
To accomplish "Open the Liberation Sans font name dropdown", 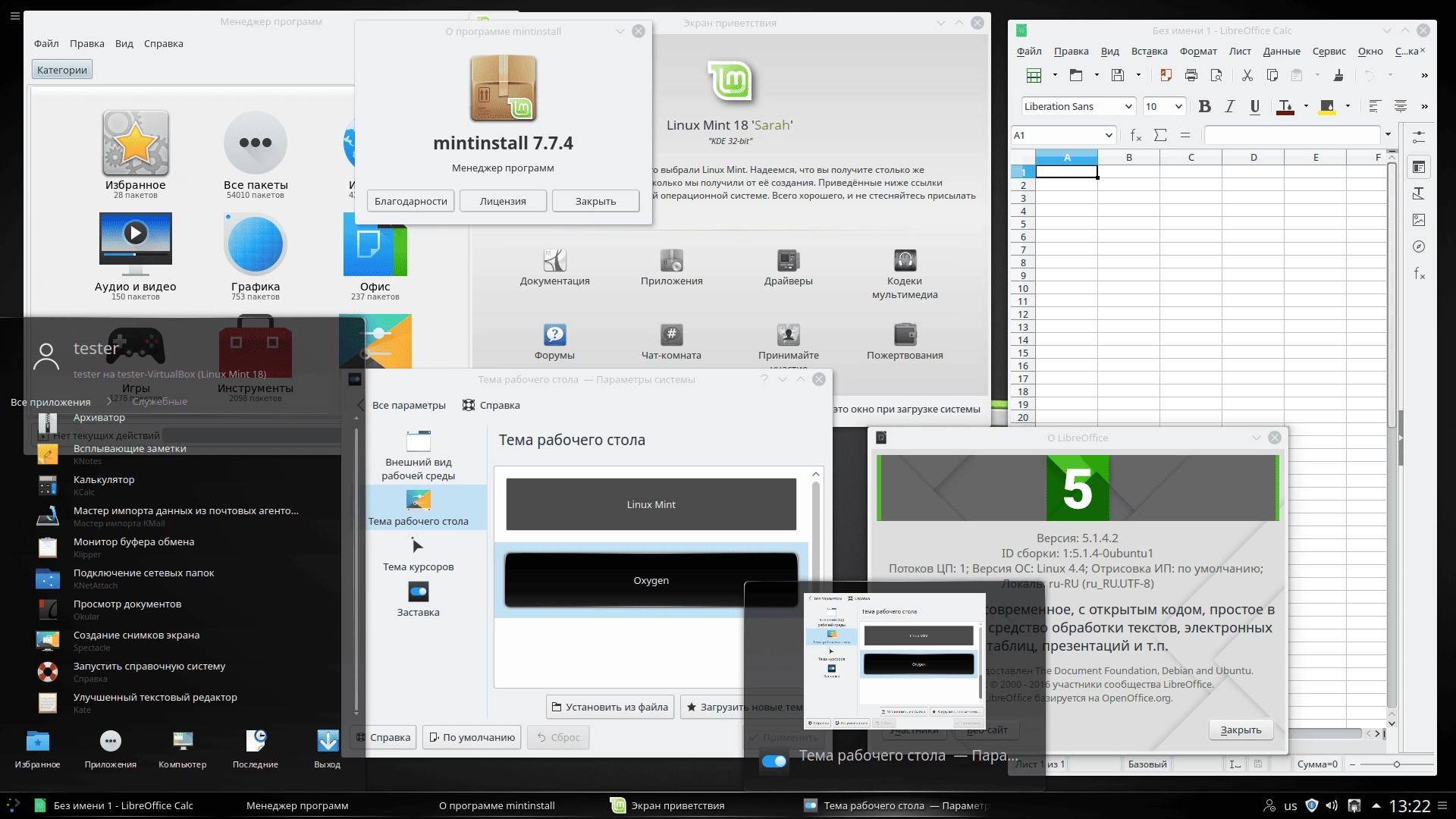I will [x=1128, y=106].
